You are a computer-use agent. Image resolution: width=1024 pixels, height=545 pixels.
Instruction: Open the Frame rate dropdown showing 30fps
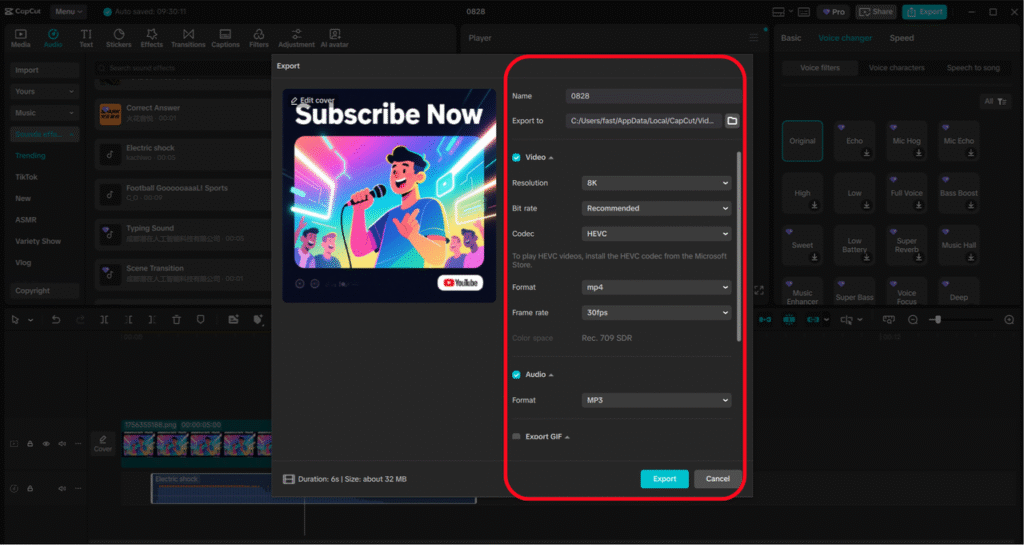click(x=656, y=313)
